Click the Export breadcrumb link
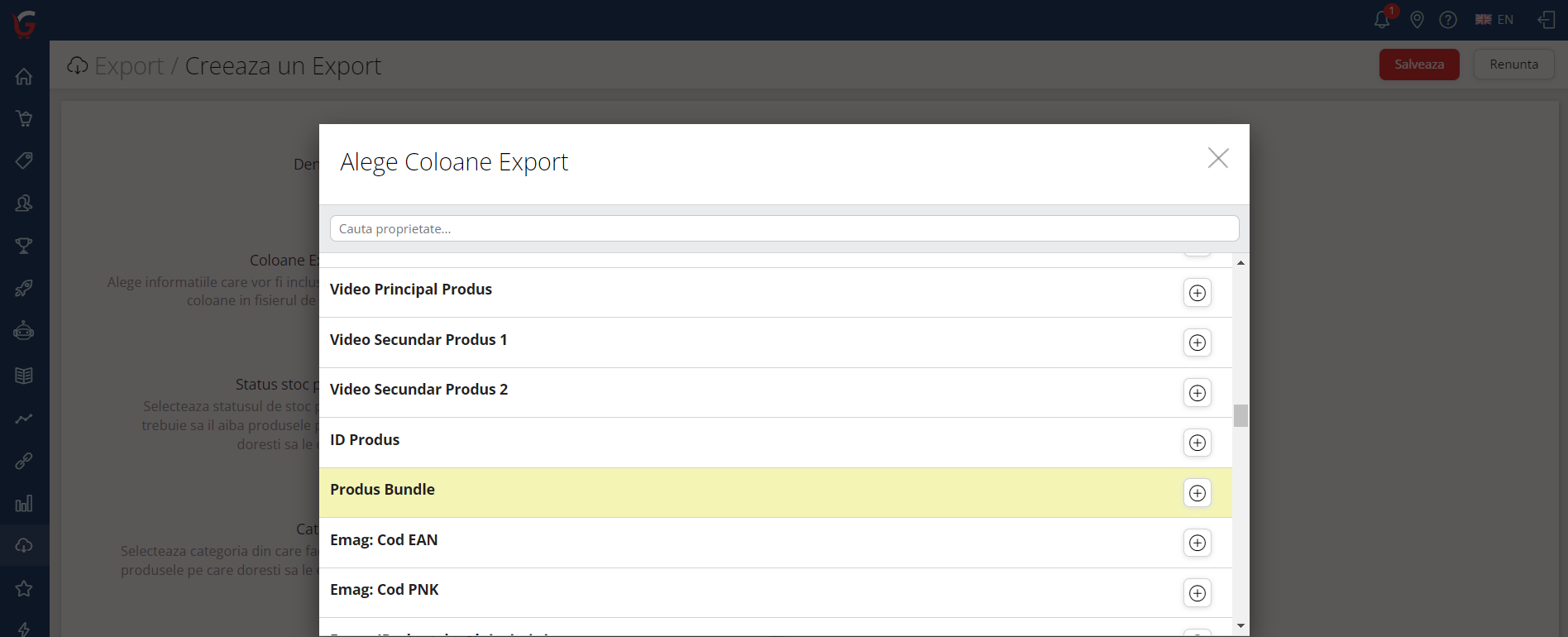1568x637 pixels. click(129, 65)
